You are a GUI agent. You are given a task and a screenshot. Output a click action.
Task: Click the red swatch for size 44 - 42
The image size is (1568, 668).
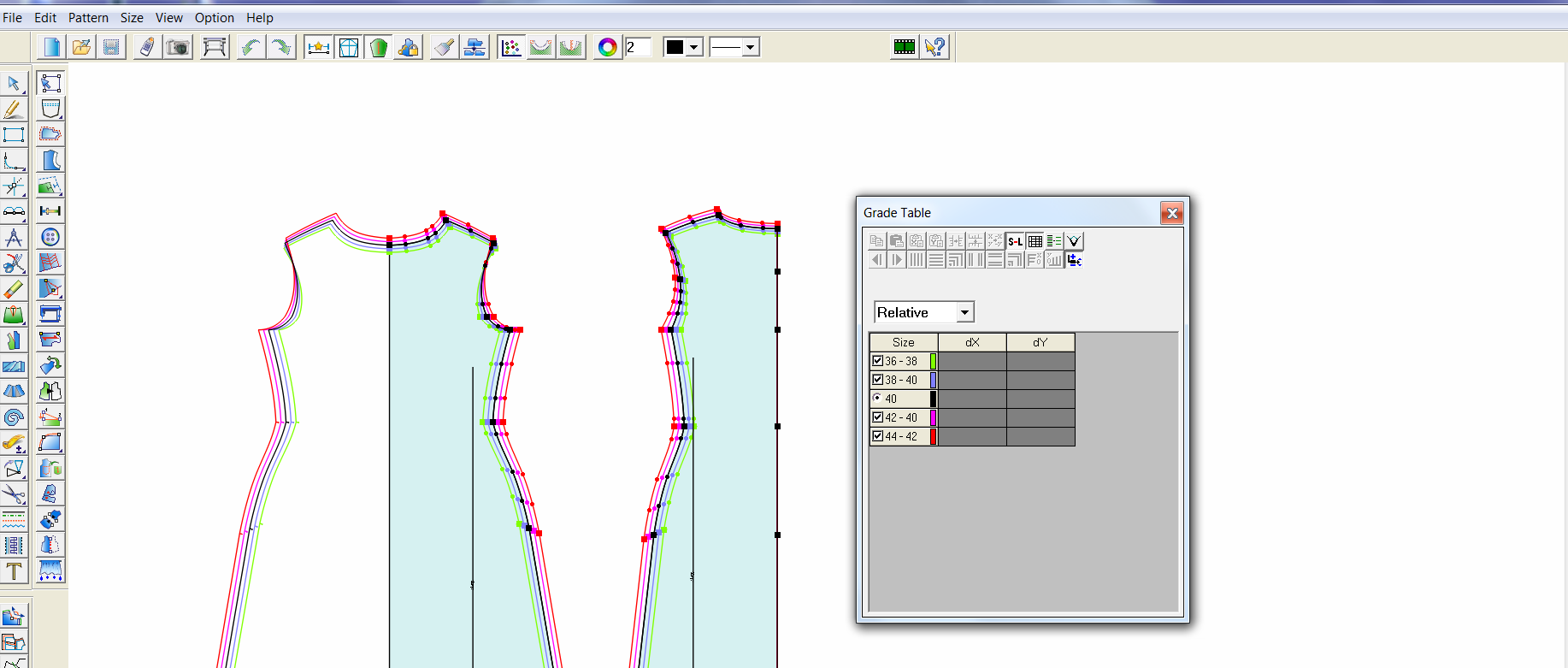[933, 436]
